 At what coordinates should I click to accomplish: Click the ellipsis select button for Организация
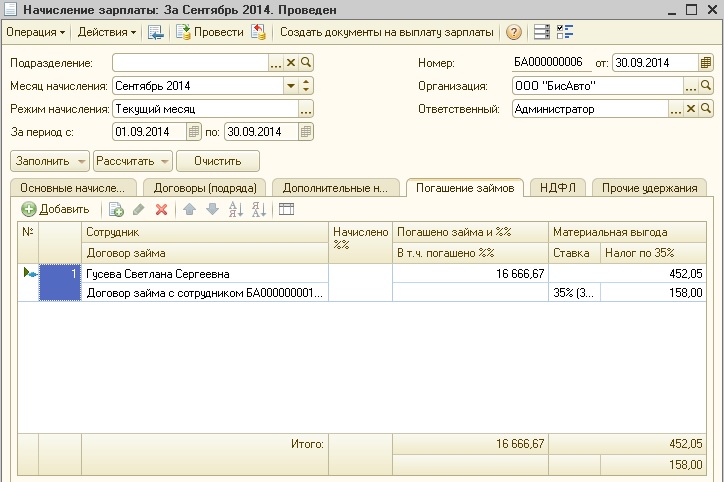(691, 85)
